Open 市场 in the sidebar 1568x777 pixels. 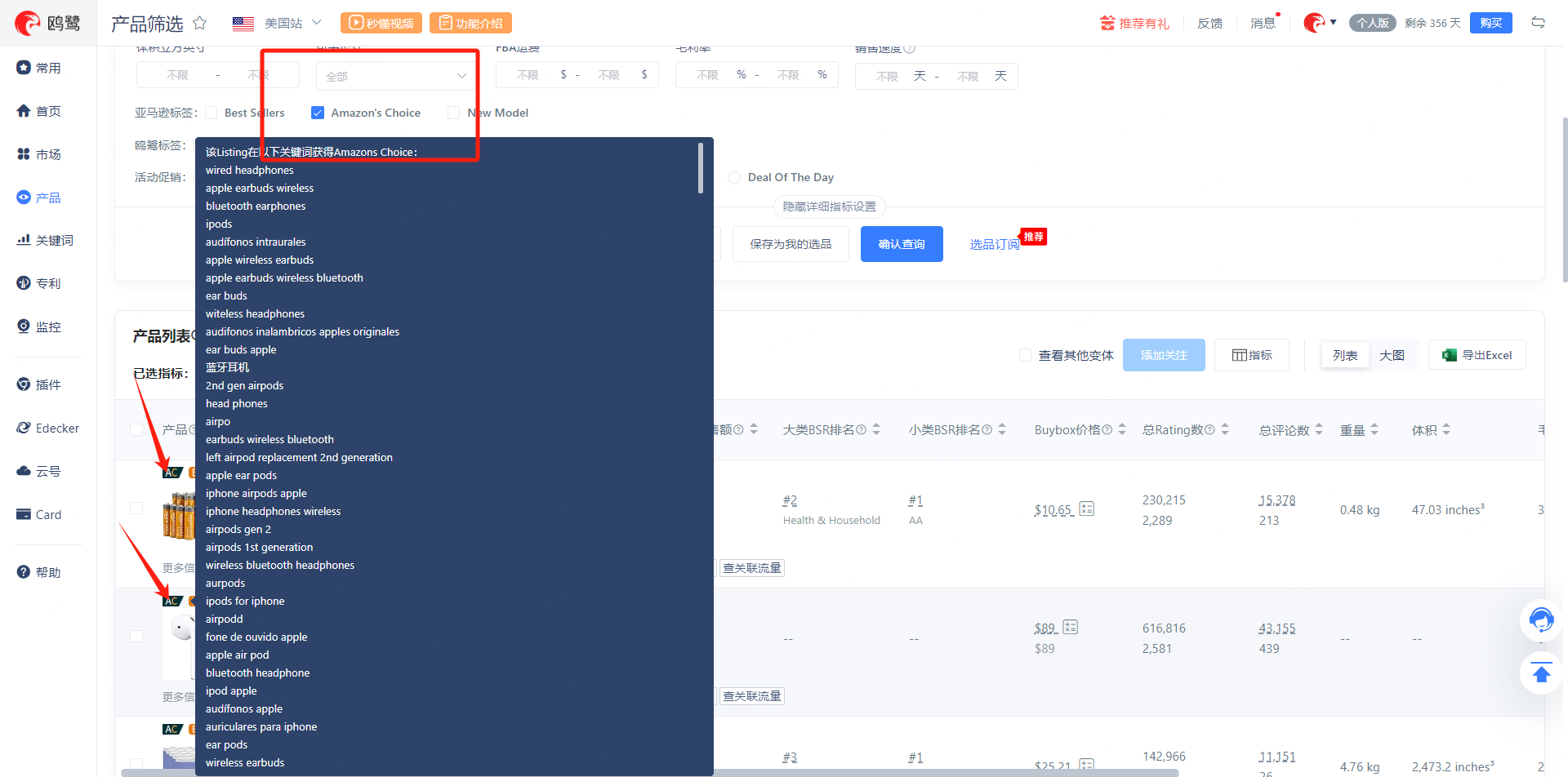coord(48,154)
